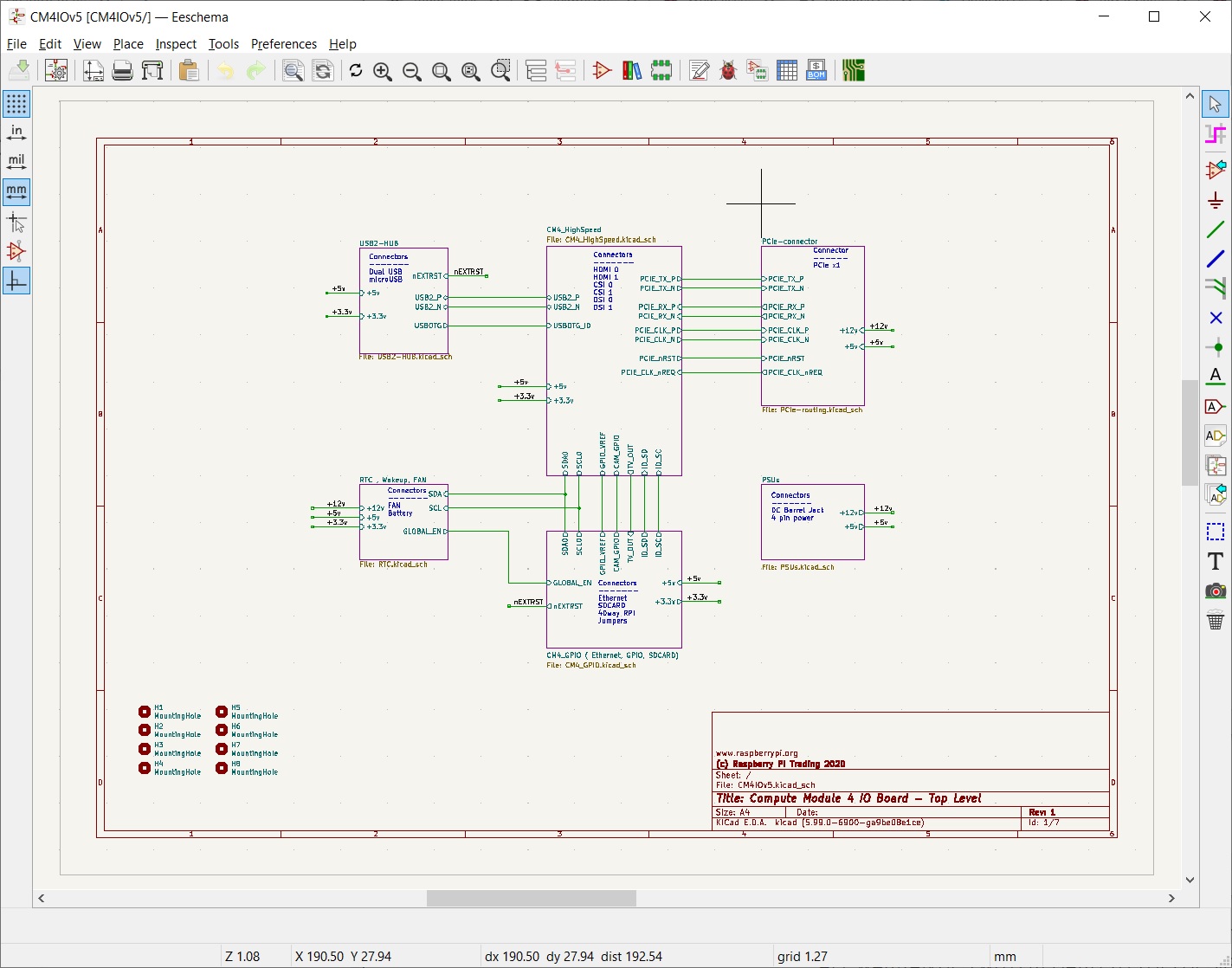The height and width of the screenshot is (968, 1232).
Task: Zoom to fit the schematic page
Action: point(442,71)
